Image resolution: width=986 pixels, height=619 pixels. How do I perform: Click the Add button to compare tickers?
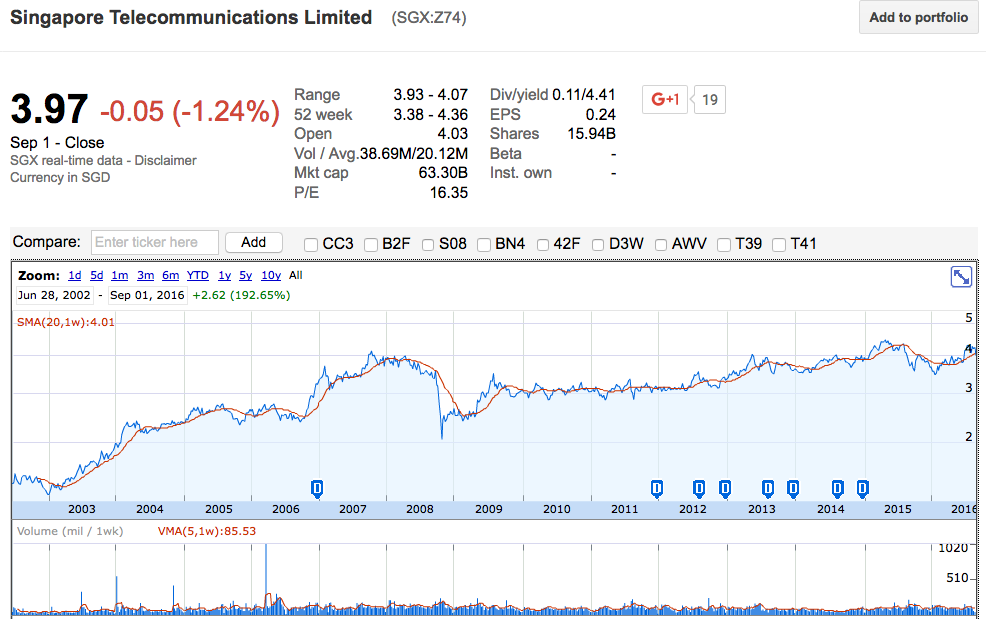point(253,242)
